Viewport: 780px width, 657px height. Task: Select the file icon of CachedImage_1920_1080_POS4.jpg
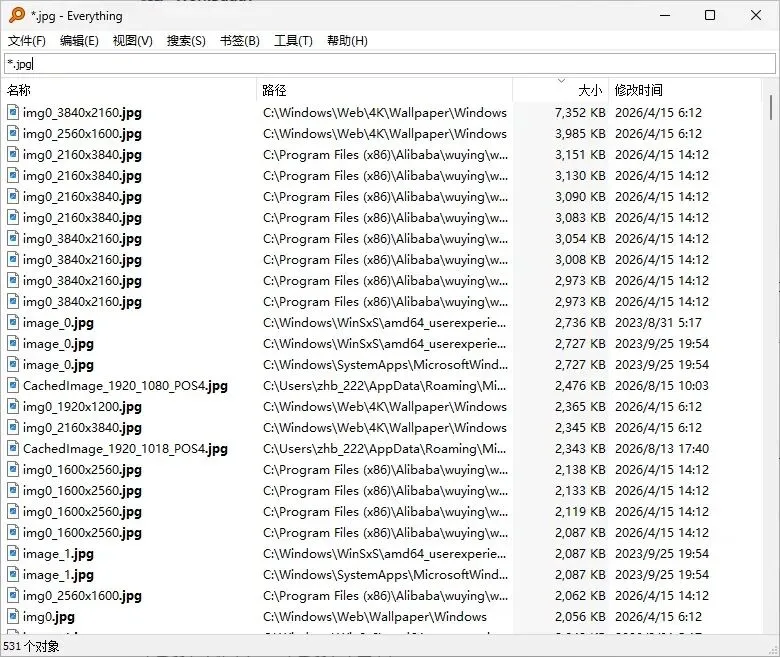click(13, 385)
